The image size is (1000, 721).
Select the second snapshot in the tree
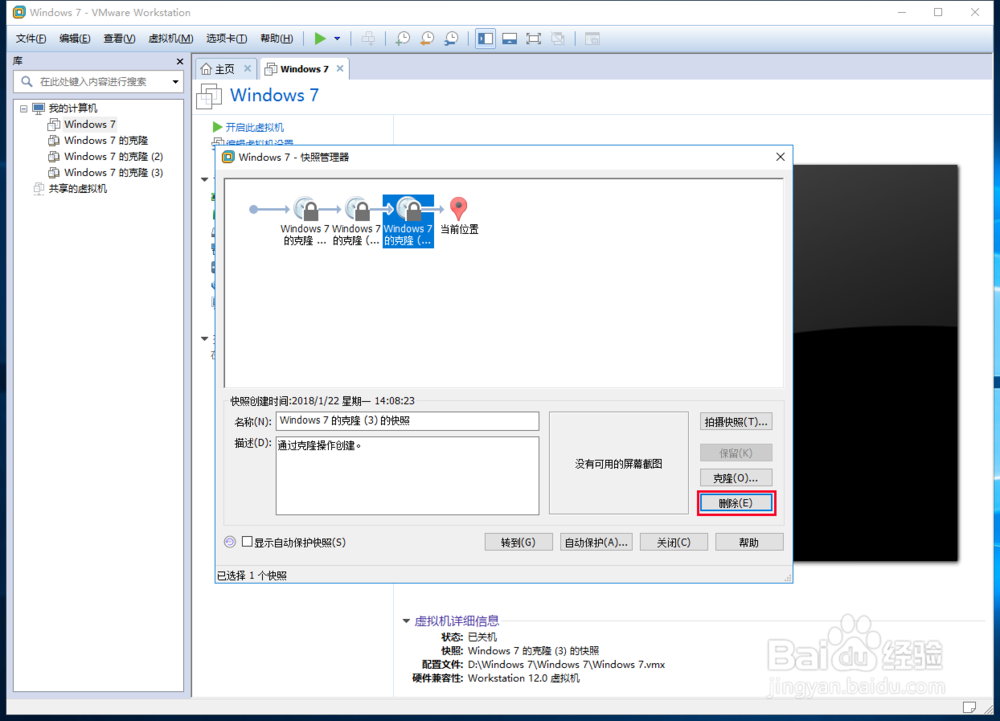click(x=356, y=221)
